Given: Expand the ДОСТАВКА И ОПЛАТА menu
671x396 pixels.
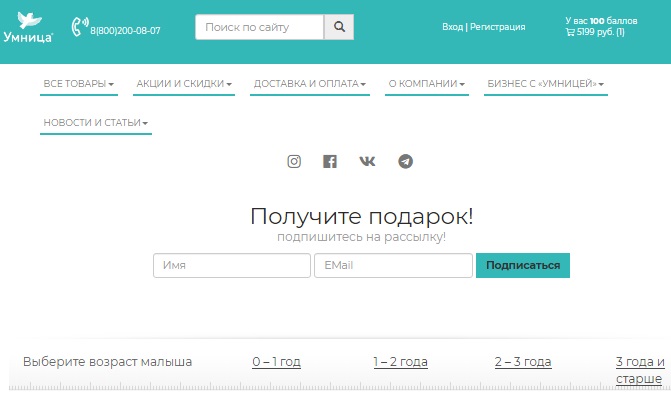Looking at the screenshot, I should pos(310,84).
